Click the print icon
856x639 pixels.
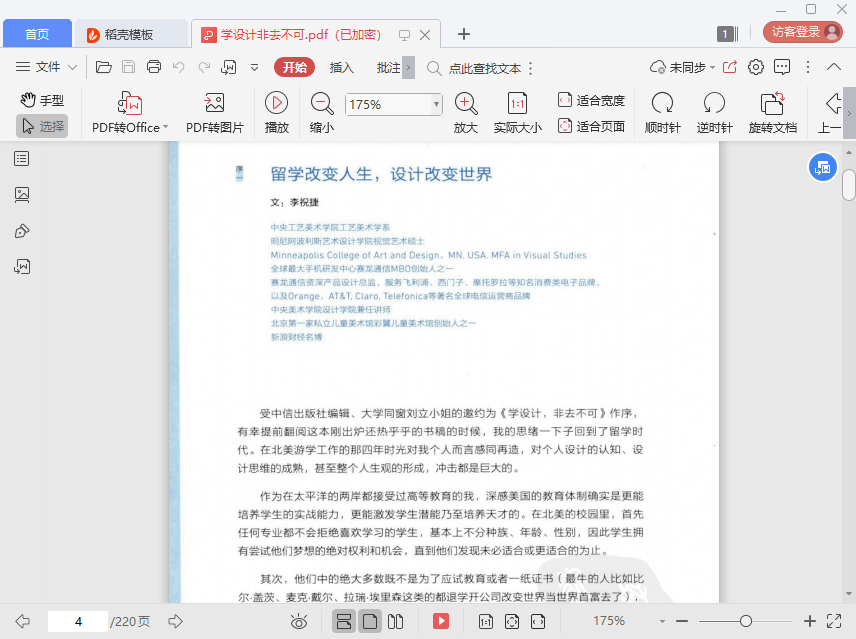[x=154, y=67]
